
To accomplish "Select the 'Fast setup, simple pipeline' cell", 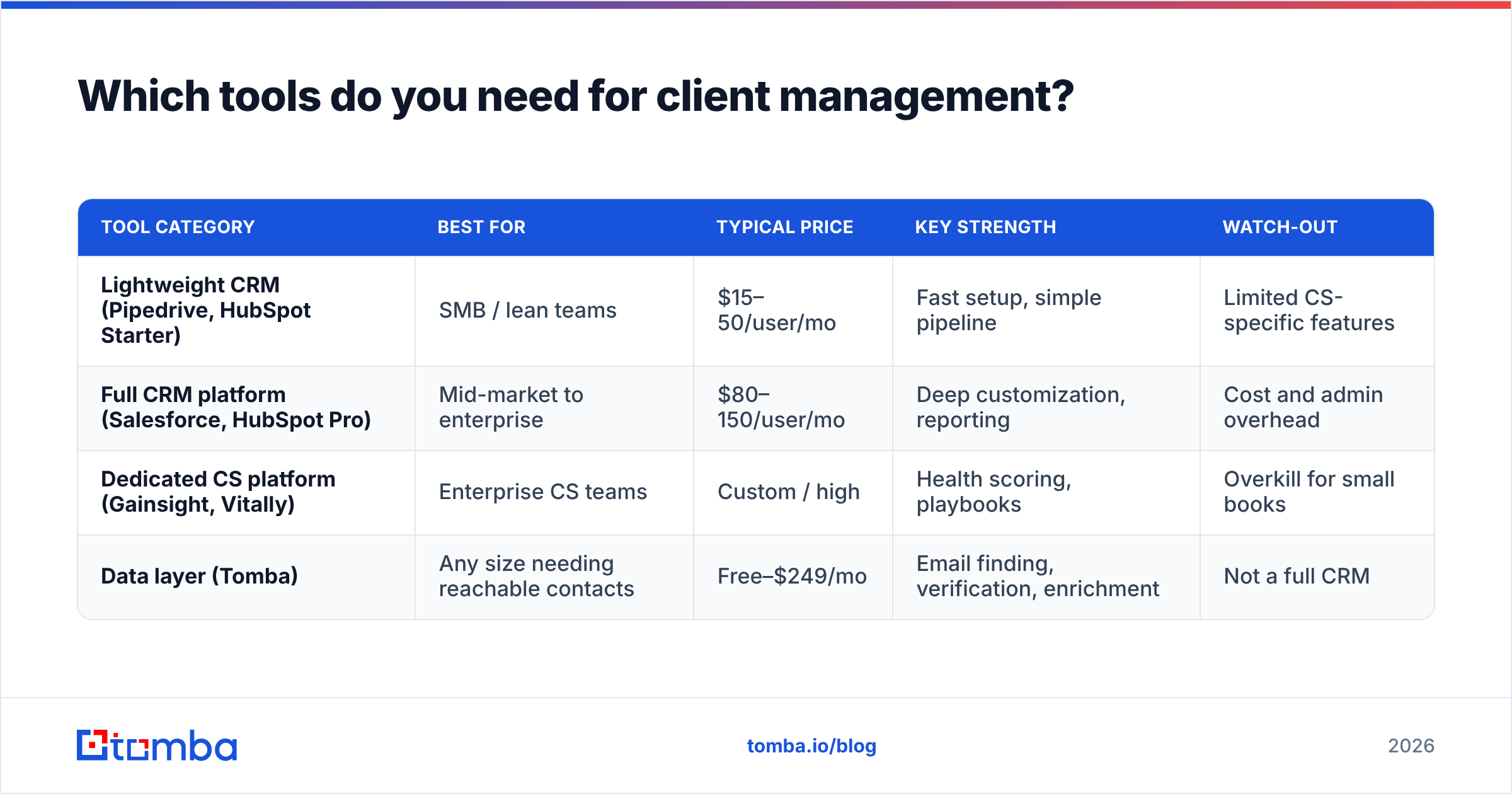I will [1046, 311].
